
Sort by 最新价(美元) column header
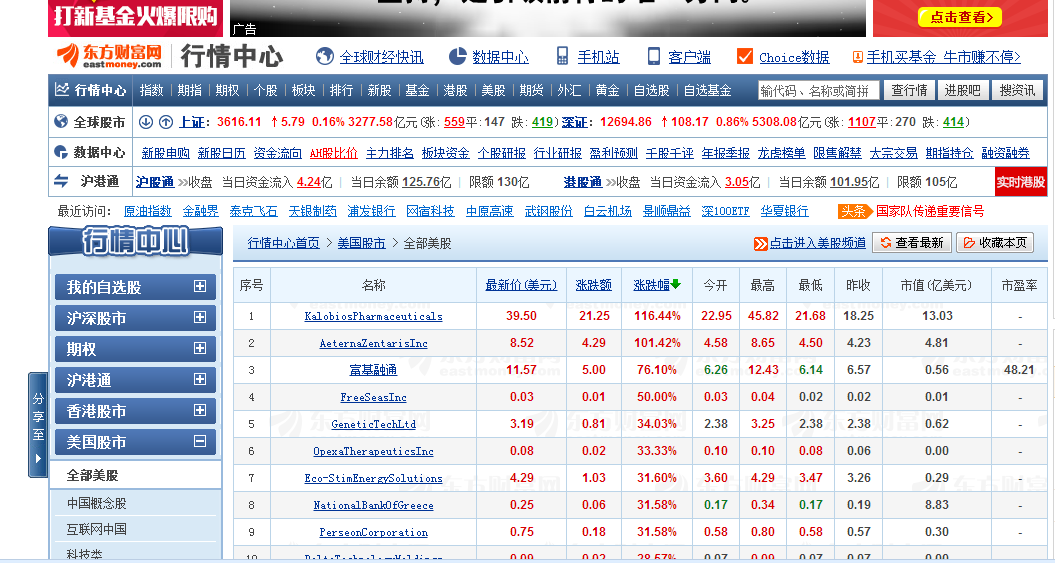(521, 285)
